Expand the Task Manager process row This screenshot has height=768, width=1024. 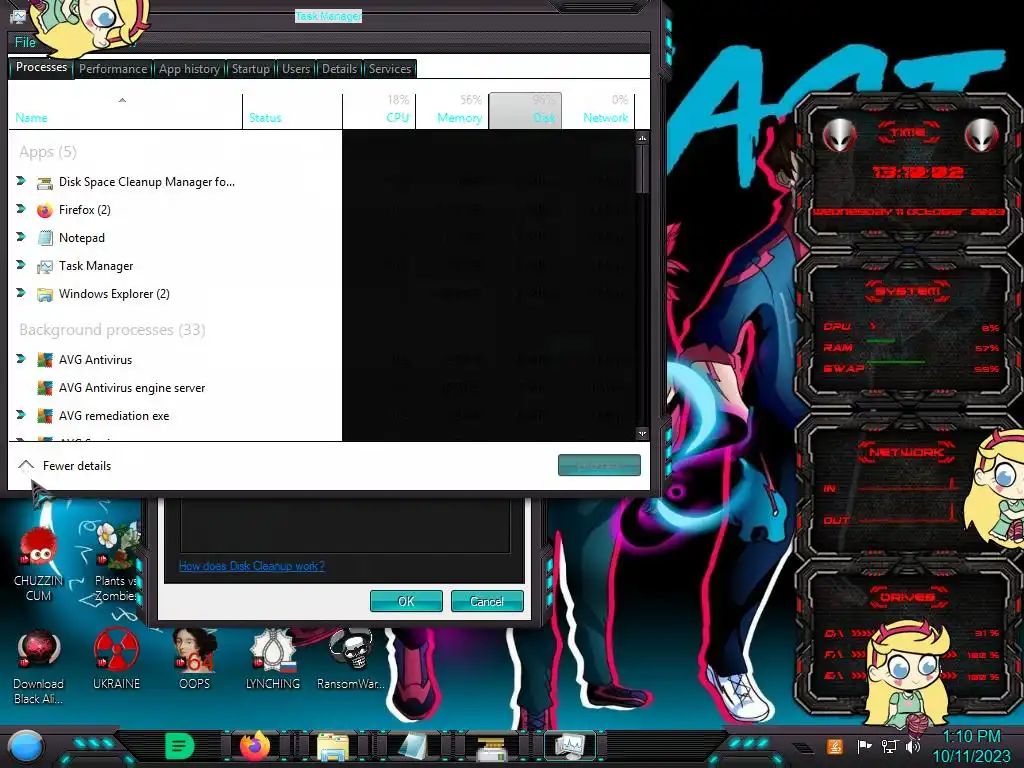coord(21,265)
